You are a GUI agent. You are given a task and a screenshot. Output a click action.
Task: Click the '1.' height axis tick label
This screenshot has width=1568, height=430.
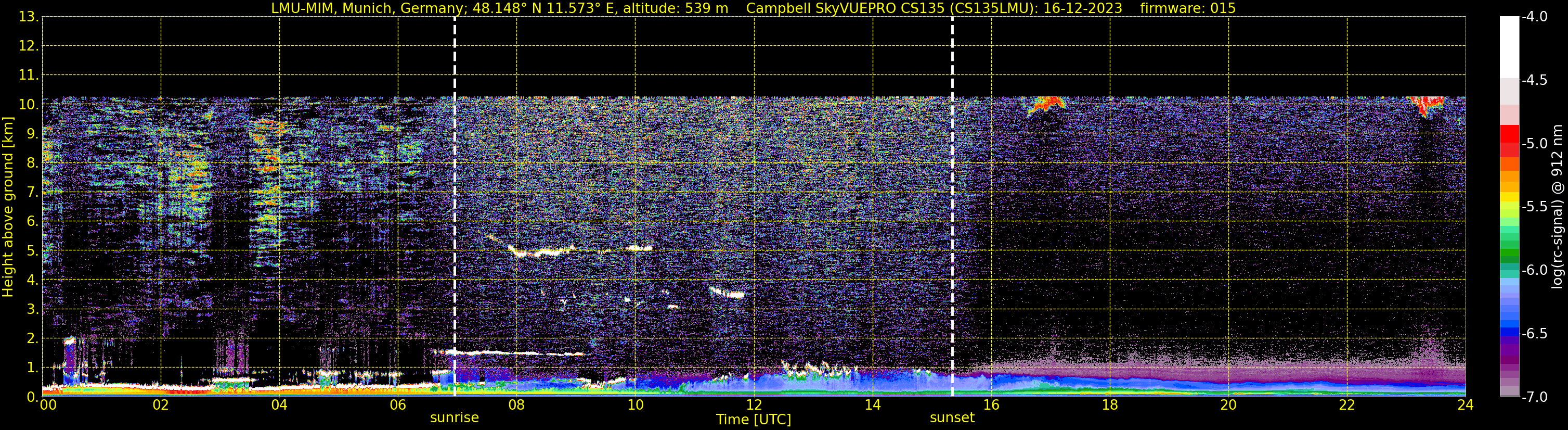pos(33,368)
